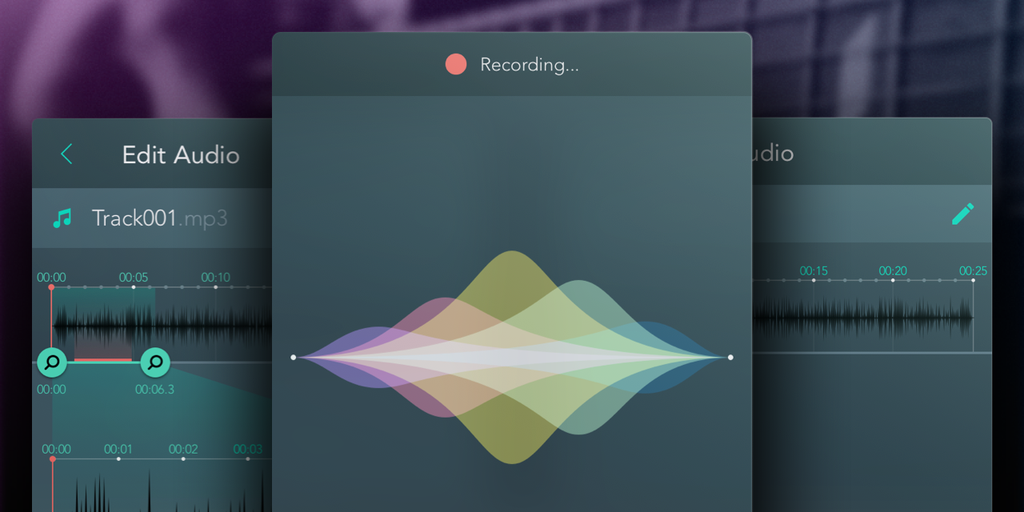Click the 00:25 marker on right panel
The width and height of the screenshot is (1024, 512).
(x=973, y=271)
